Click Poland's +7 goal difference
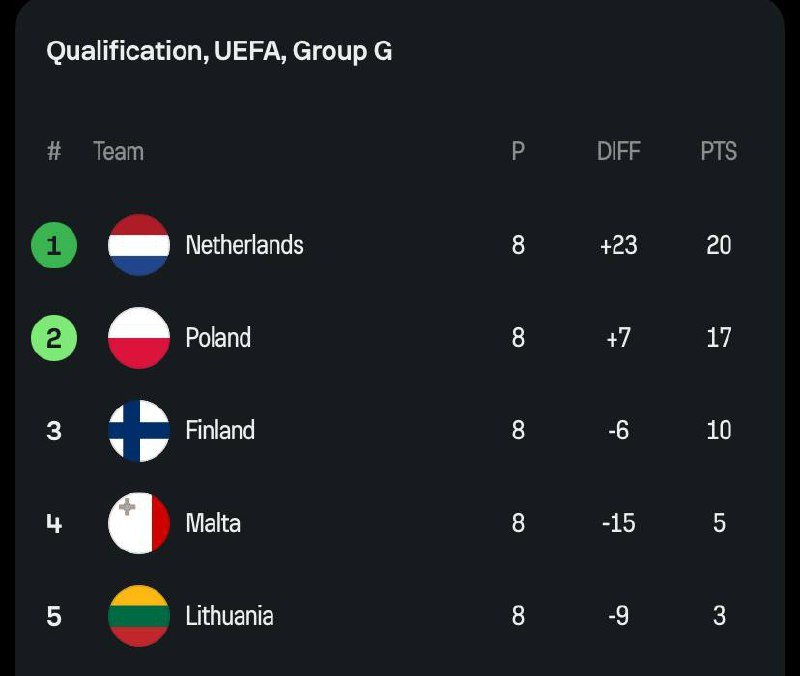Viewport: 800px width, 676px height. click(x=618, y=338)
